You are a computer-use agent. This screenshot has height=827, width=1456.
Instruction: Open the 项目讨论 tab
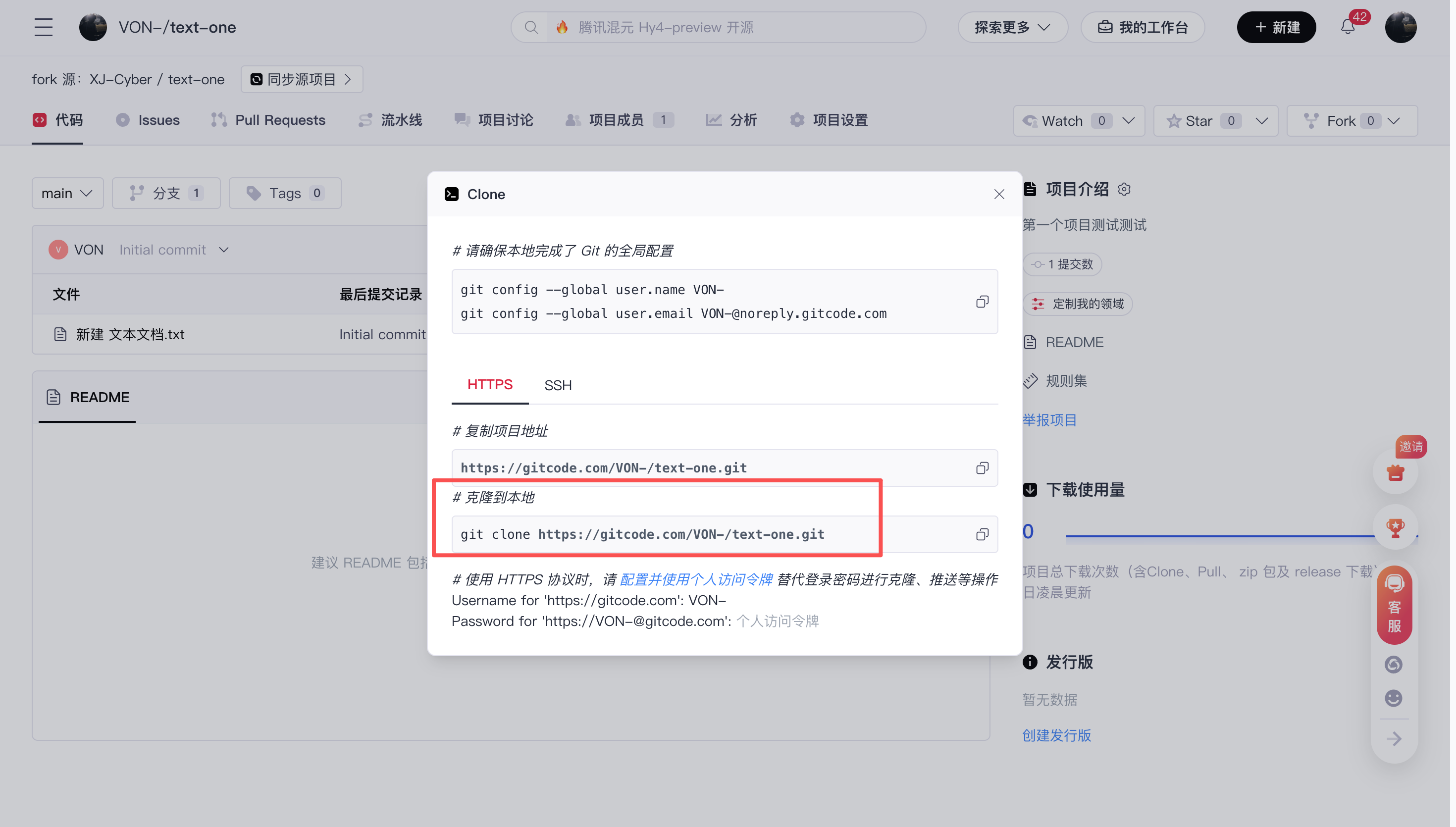pyautogui.click(x=493, y=120)
